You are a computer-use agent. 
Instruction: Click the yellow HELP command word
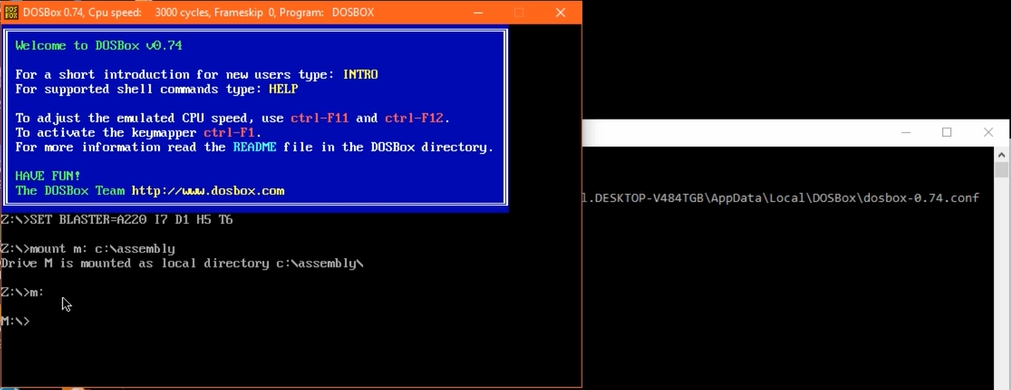283,89
